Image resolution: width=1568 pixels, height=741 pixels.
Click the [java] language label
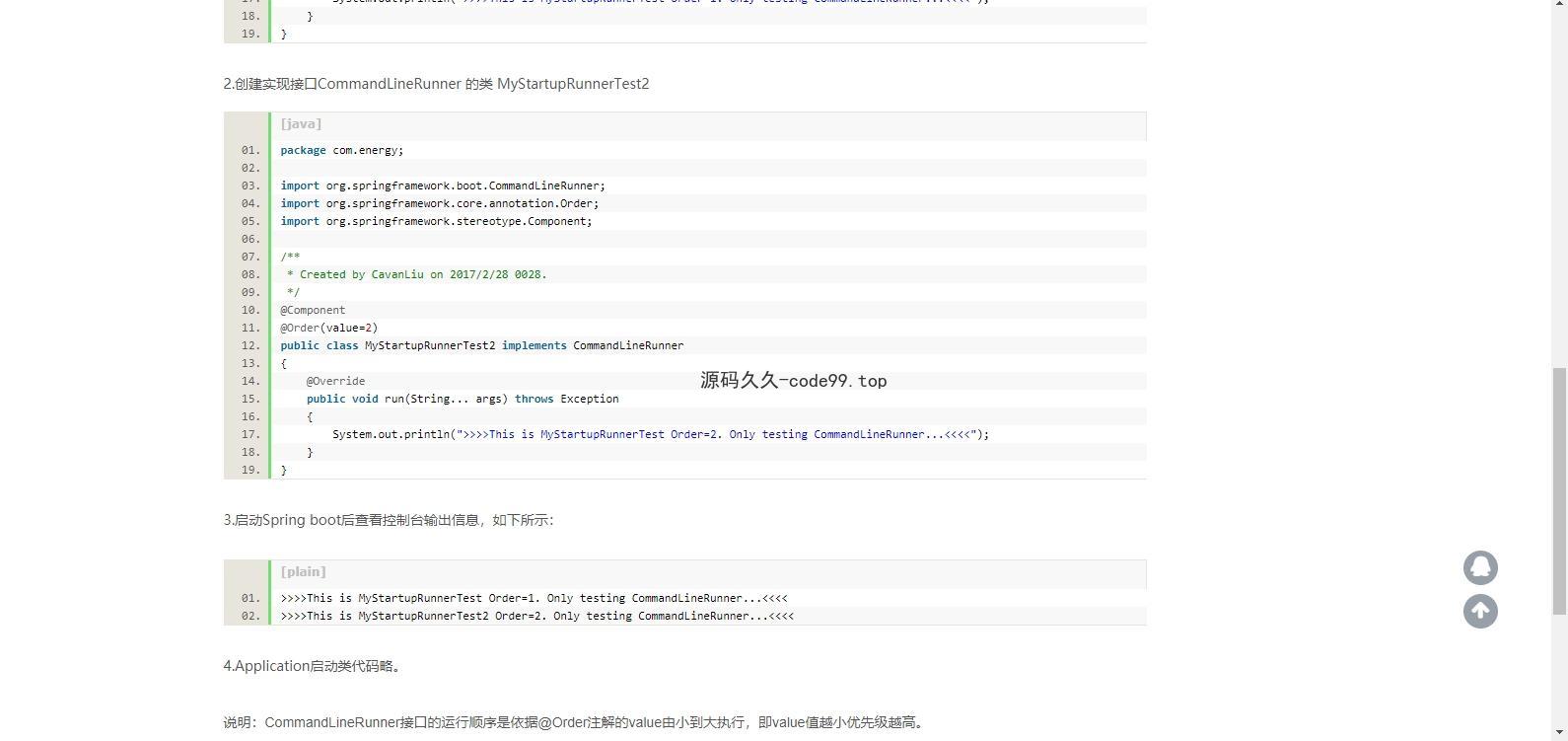[301, 124]
